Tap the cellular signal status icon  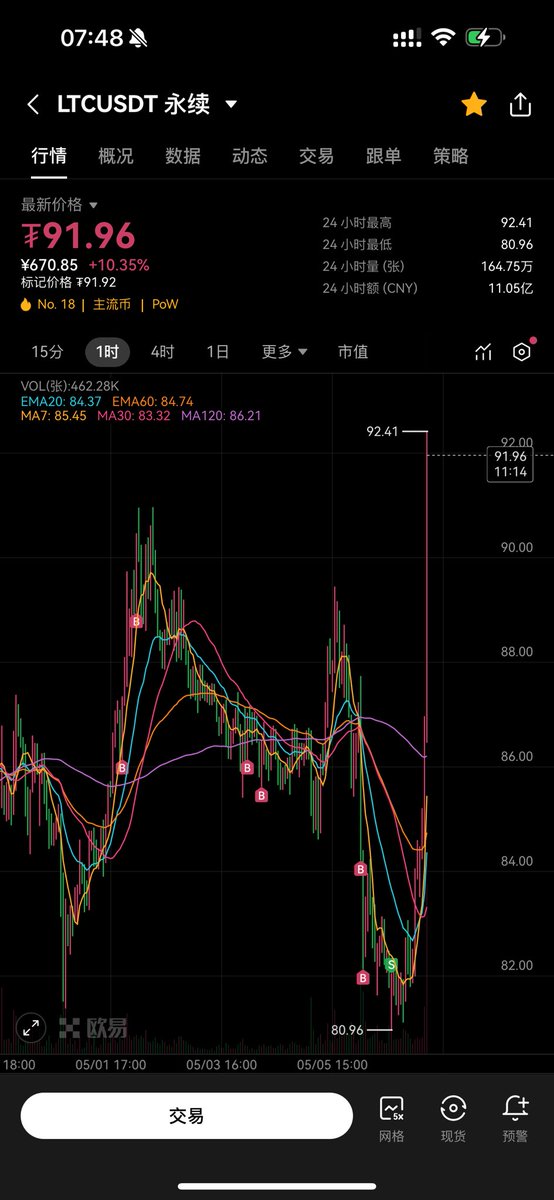(x=406, y=39)
